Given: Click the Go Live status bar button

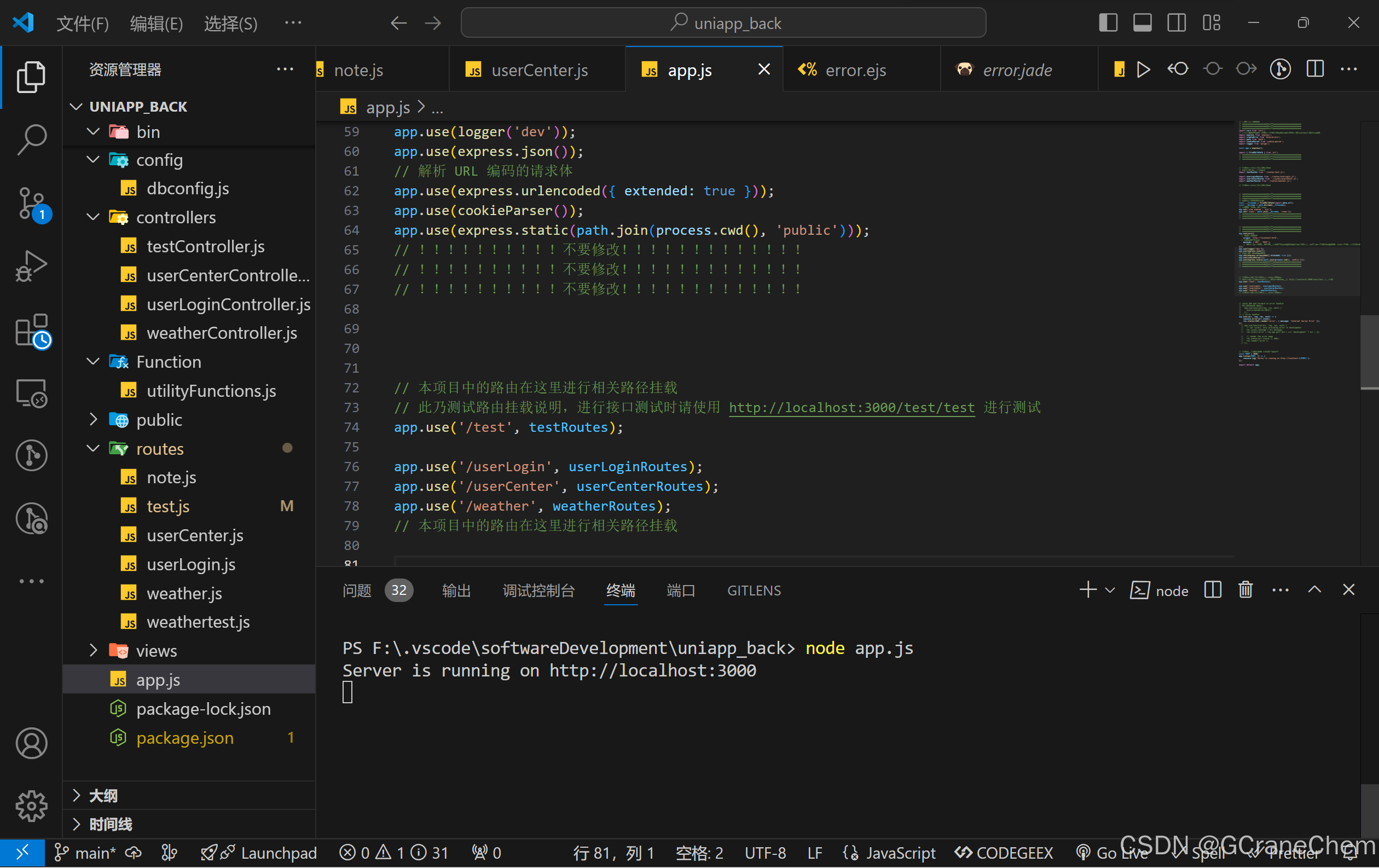Looking at the screenshot, I should [x=1112, y=853].
